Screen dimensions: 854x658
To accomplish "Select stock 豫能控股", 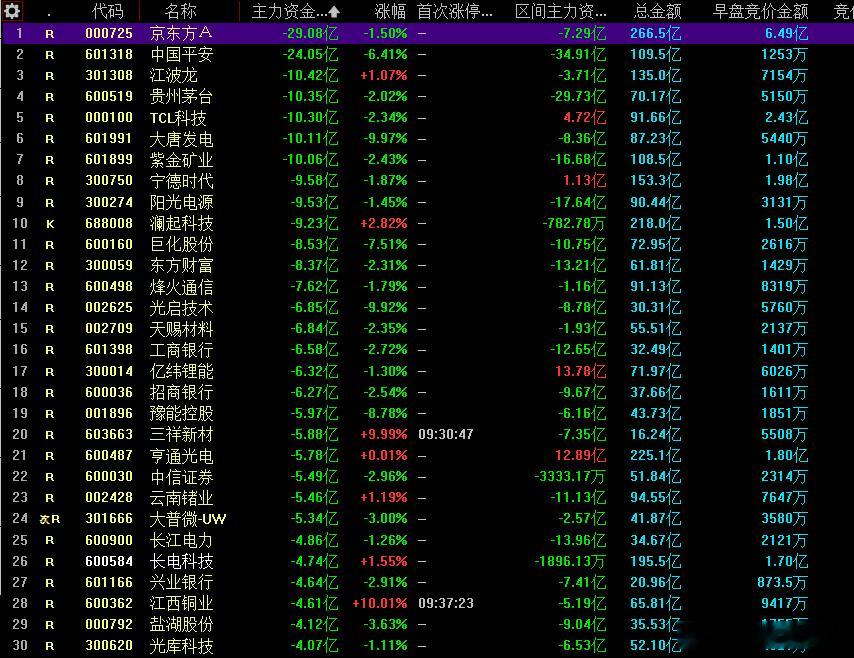I will [x=181, y=413].
